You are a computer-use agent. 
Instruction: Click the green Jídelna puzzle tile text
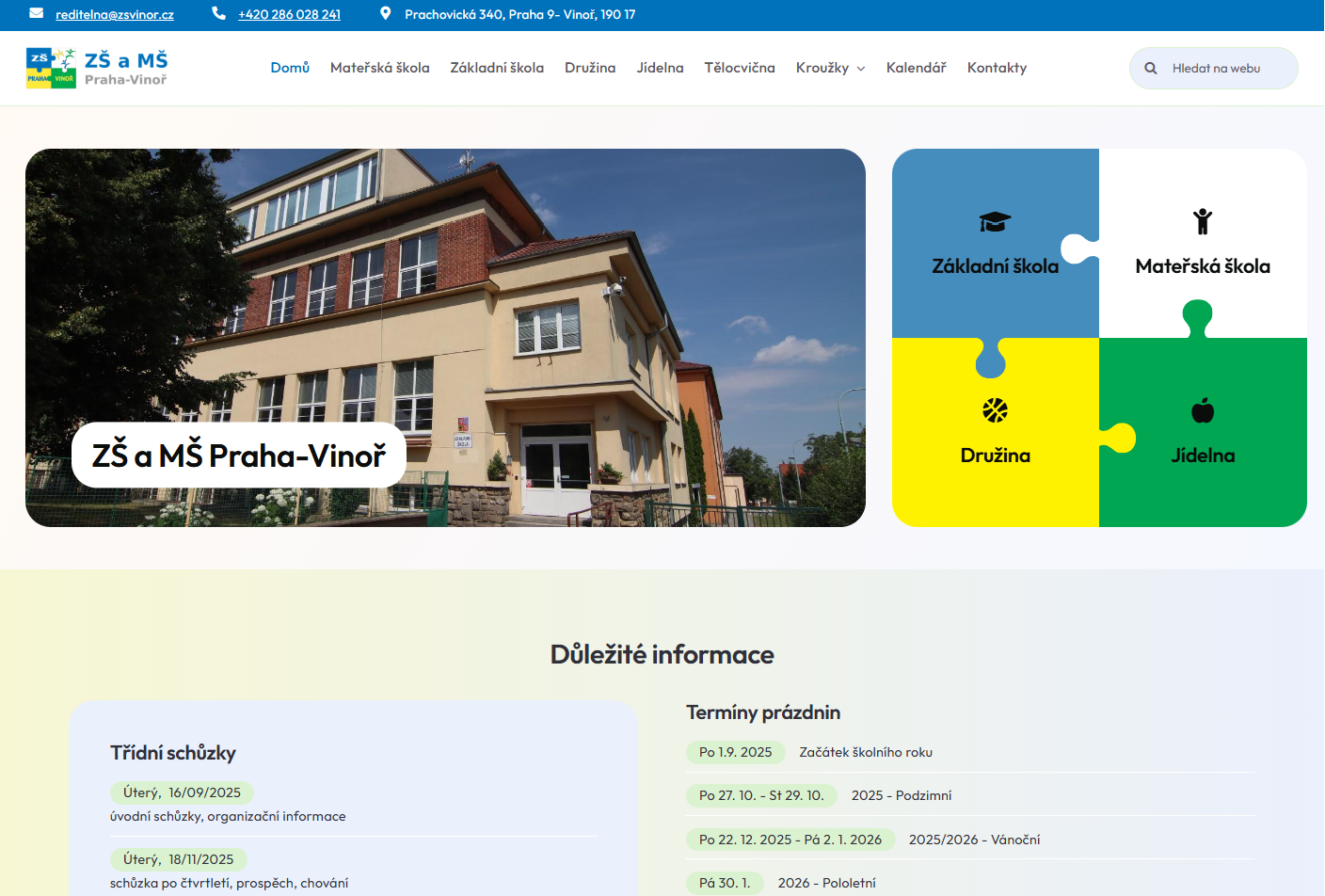[x=1202, y=456]
